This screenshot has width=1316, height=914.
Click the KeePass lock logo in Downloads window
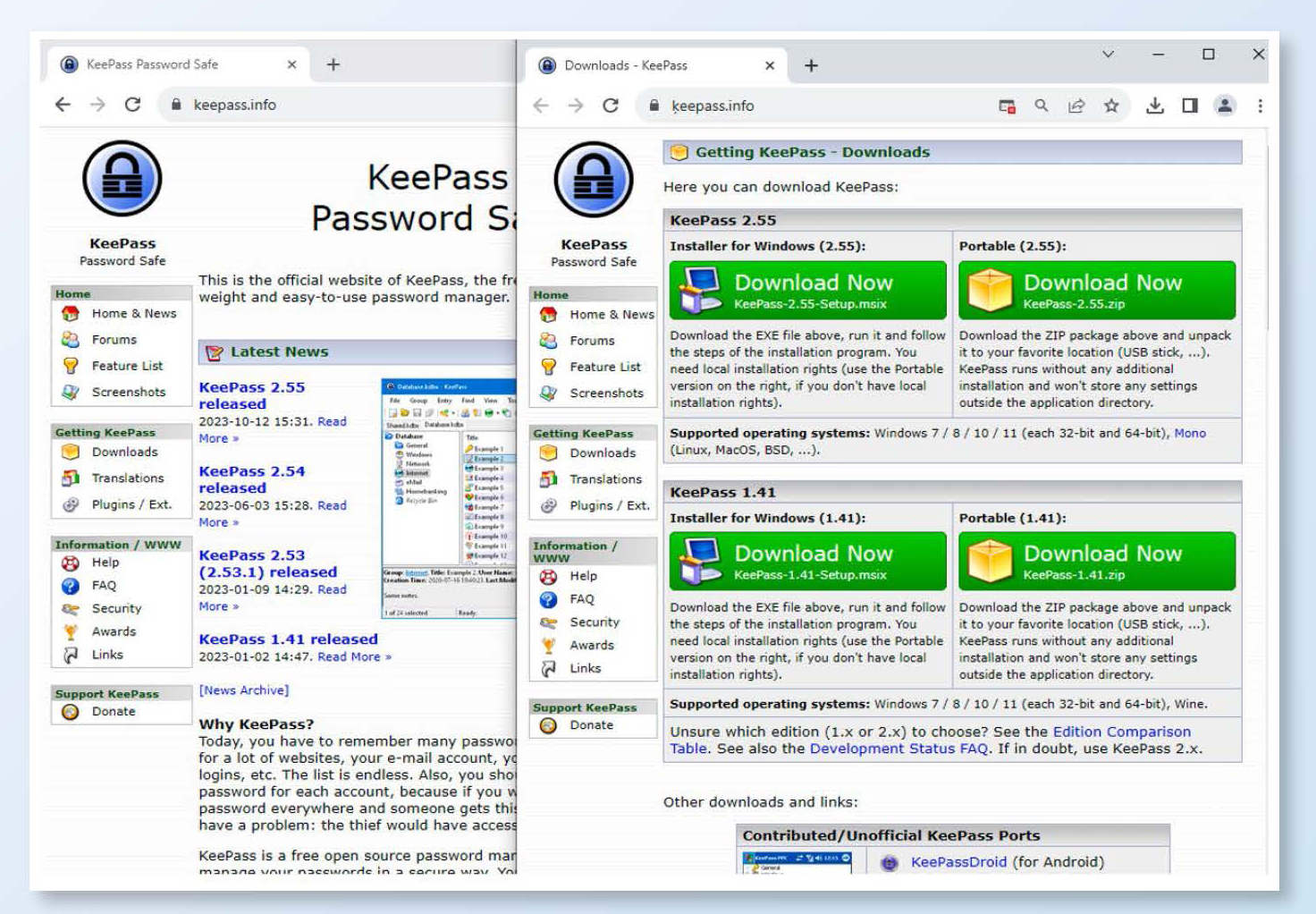[594, 180]
